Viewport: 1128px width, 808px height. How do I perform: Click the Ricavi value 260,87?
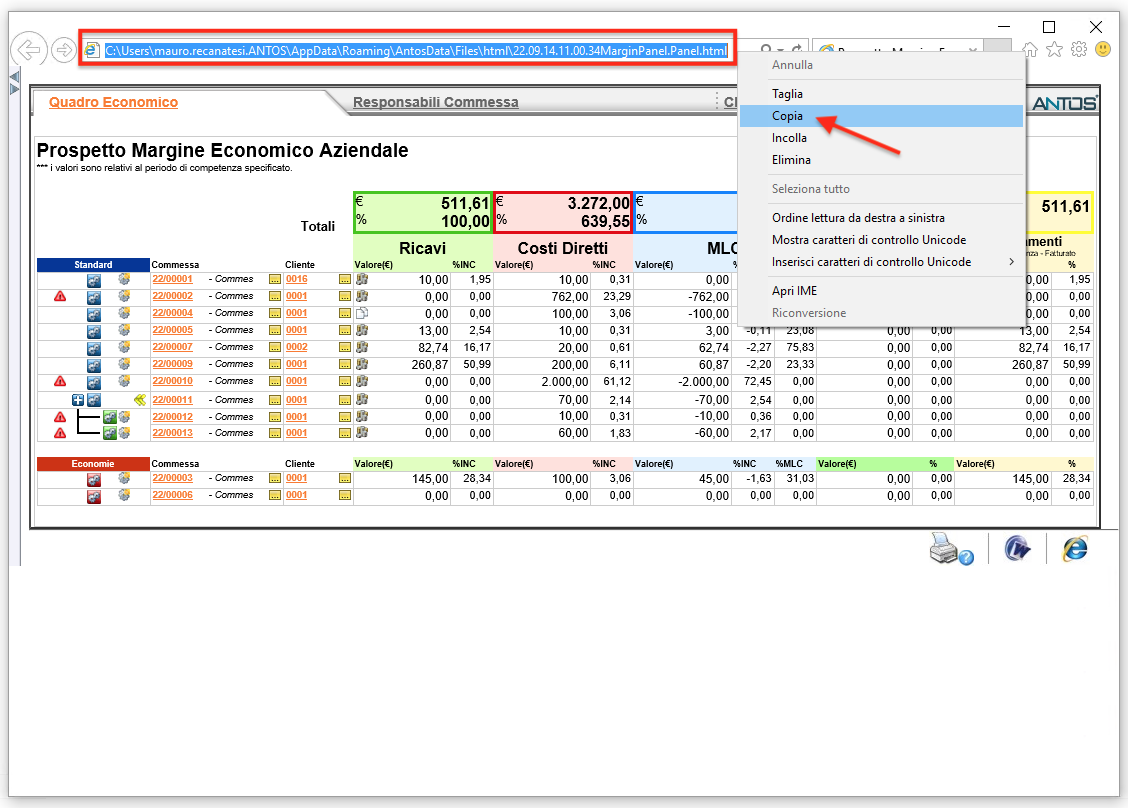click(430, 365)
